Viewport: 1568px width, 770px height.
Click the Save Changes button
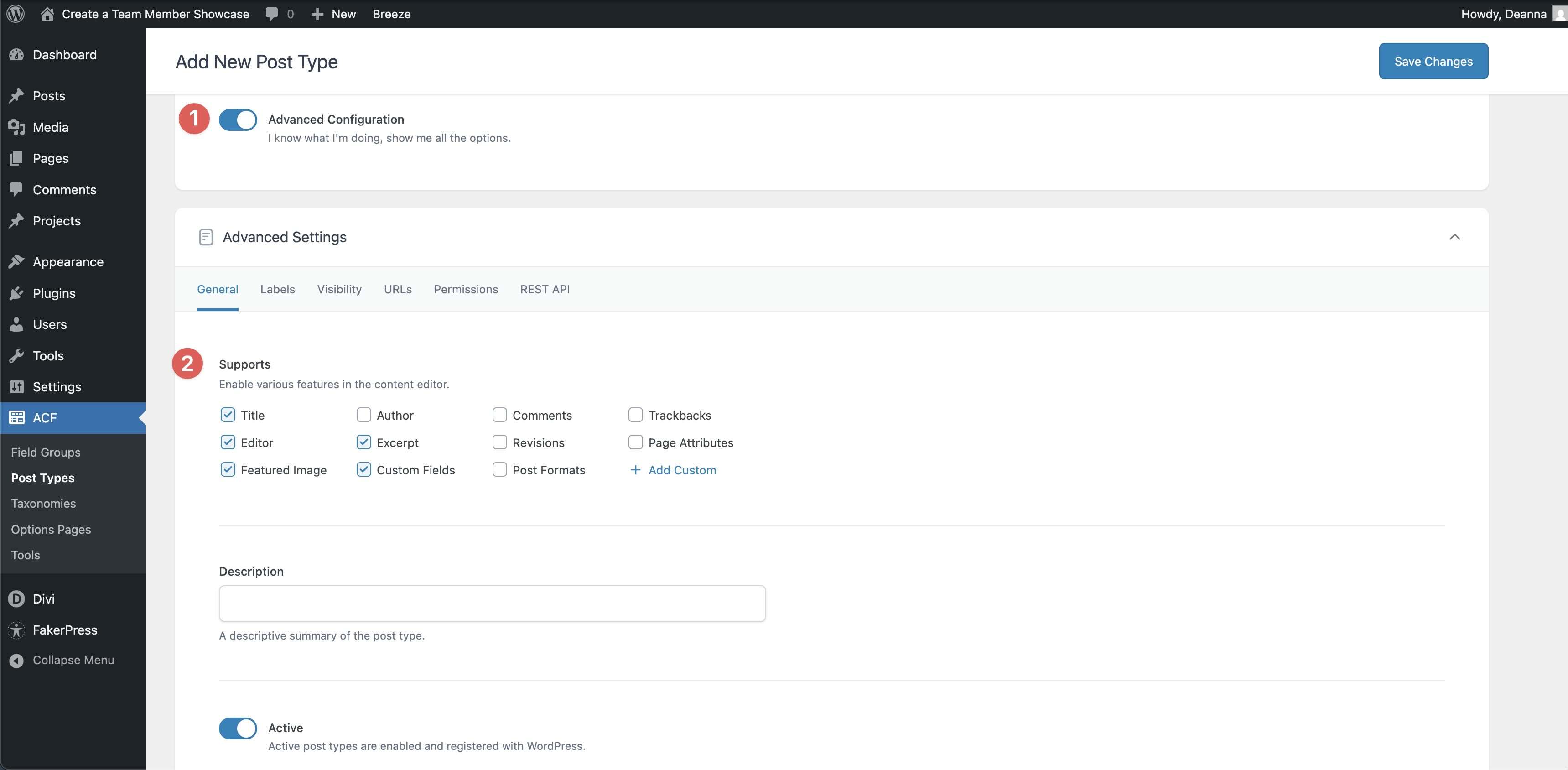coord(1433,61)
